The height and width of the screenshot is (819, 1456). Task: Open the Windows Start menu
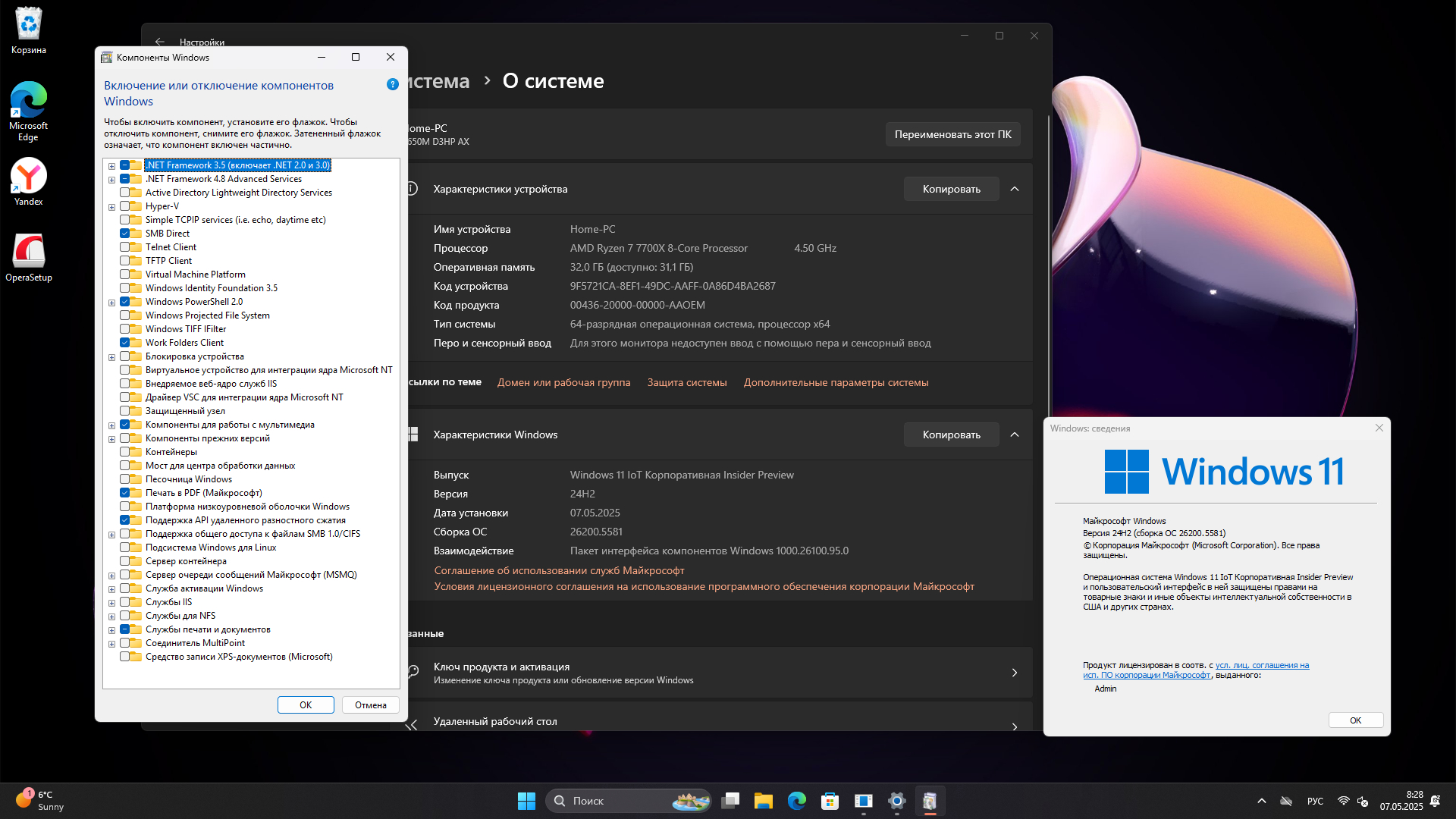tap(526, 801)
